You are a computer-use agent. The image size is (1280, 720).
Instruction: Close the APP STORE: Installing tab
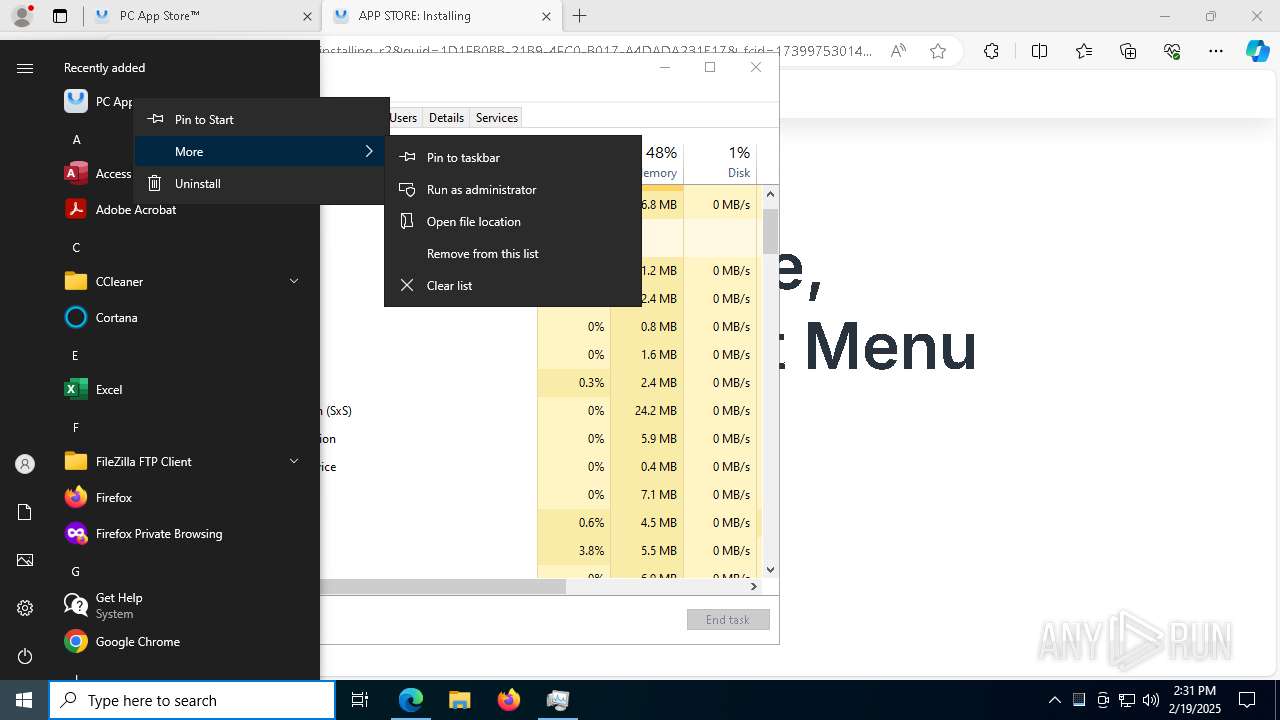[x=546, y=16]
